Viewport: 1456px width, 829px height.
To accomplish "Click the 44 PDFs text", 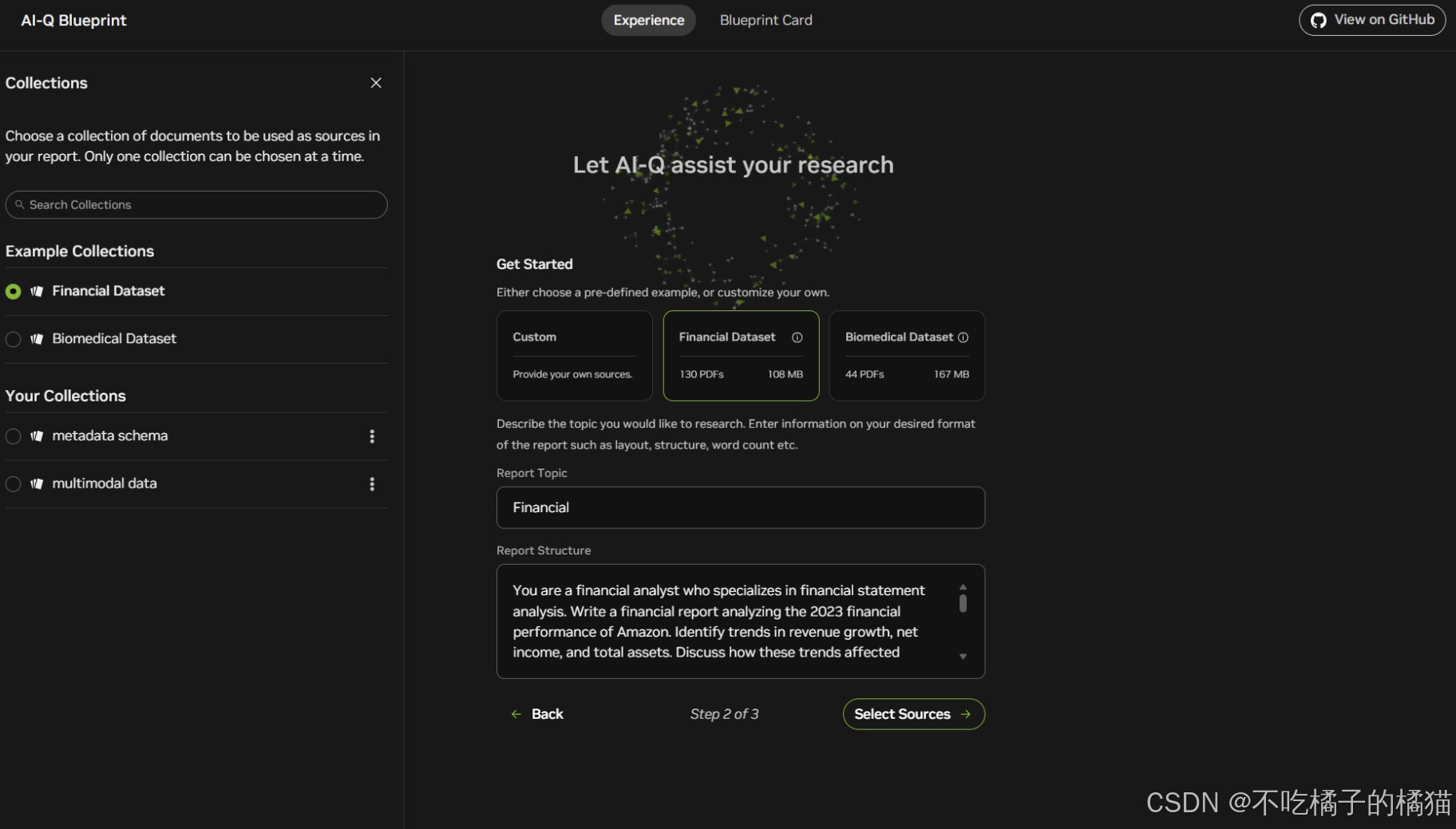I will tap(864, 374).
